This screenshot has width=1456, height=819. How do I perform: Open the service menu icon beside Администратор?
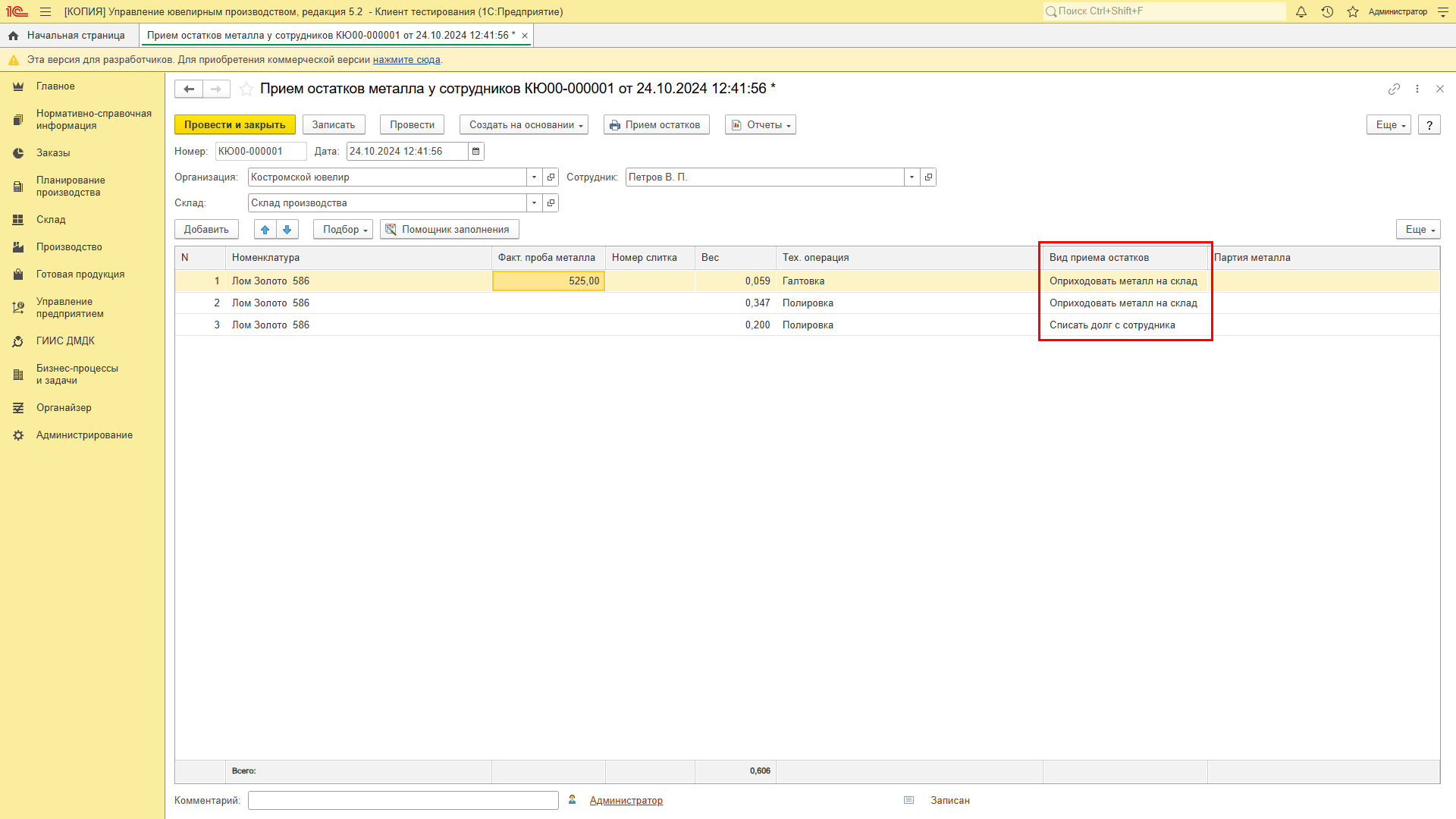click(1442, 11)
